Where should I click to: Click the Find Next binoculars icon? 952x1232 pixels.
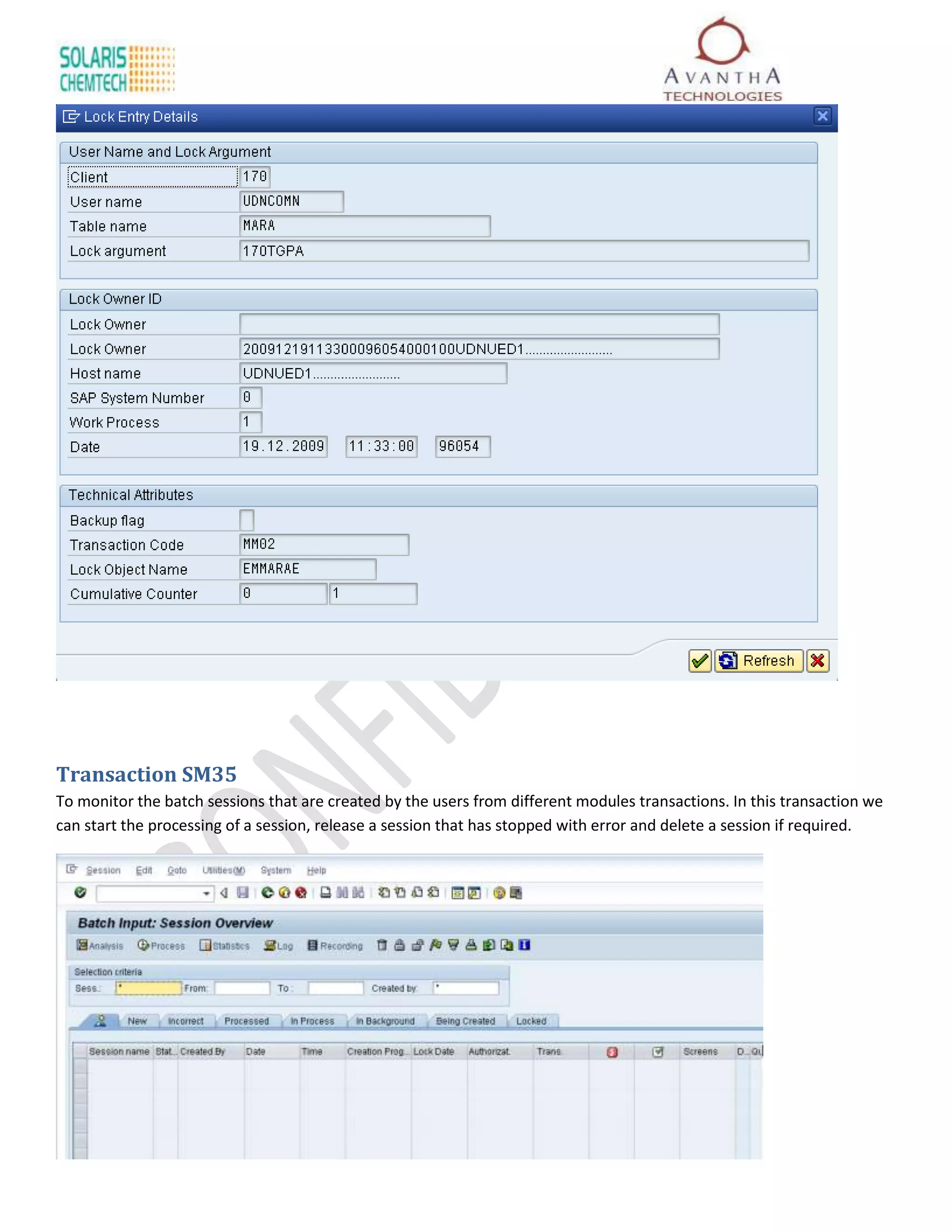point(358,893)
